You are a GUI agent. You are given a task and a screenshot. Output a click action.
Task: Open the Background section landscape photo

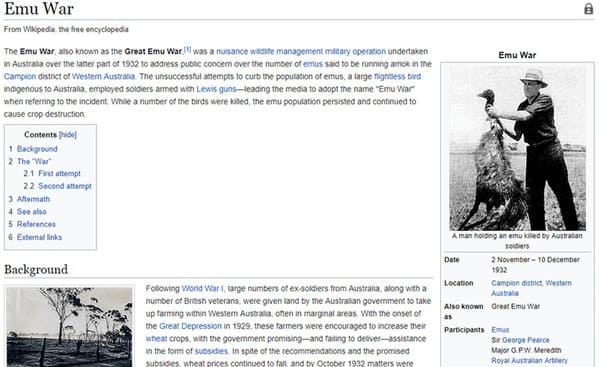tap(69, 327)
